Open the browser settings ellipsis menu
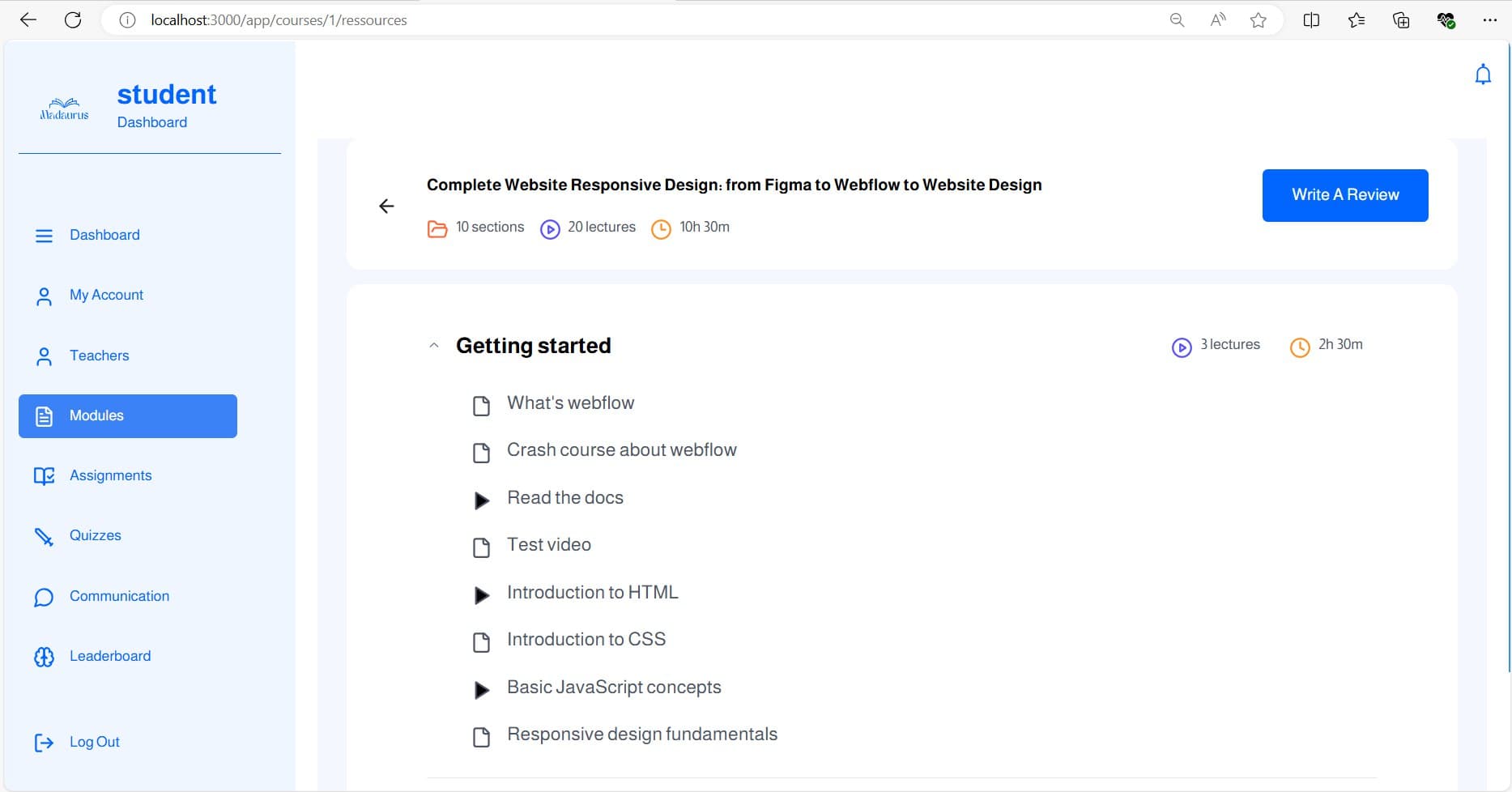The width and height of the screenshot is (1512, 792). [x=1489, y=20]
